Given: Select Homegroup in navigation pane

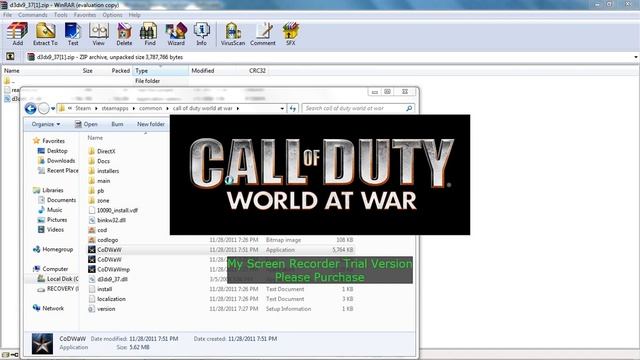Looking at the screenshot, I should 53,249.
